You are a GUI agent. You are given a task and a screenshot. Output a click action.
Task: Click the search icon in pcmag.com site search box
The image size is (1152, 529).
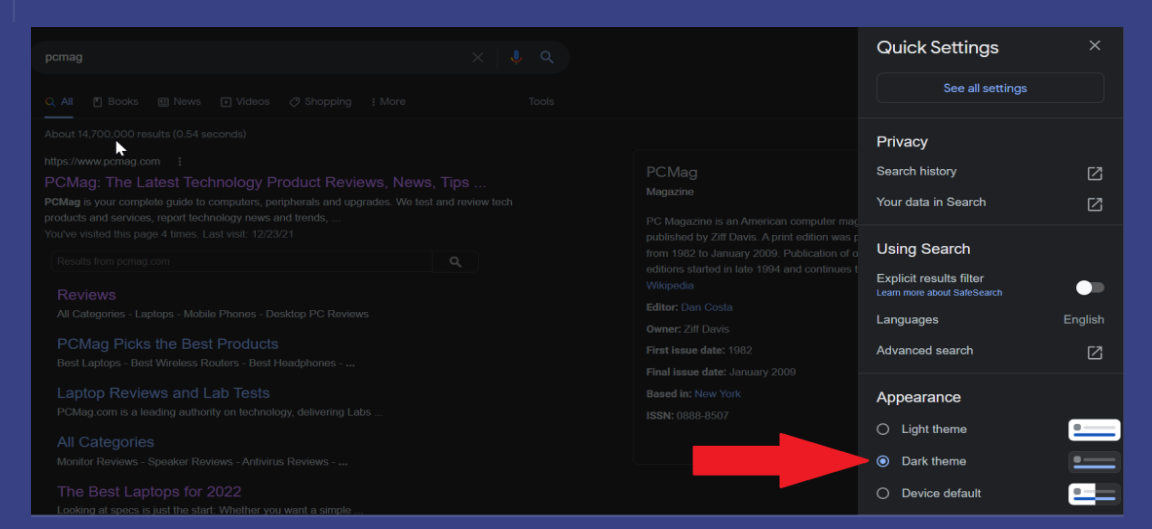click(x=456, y=262)
